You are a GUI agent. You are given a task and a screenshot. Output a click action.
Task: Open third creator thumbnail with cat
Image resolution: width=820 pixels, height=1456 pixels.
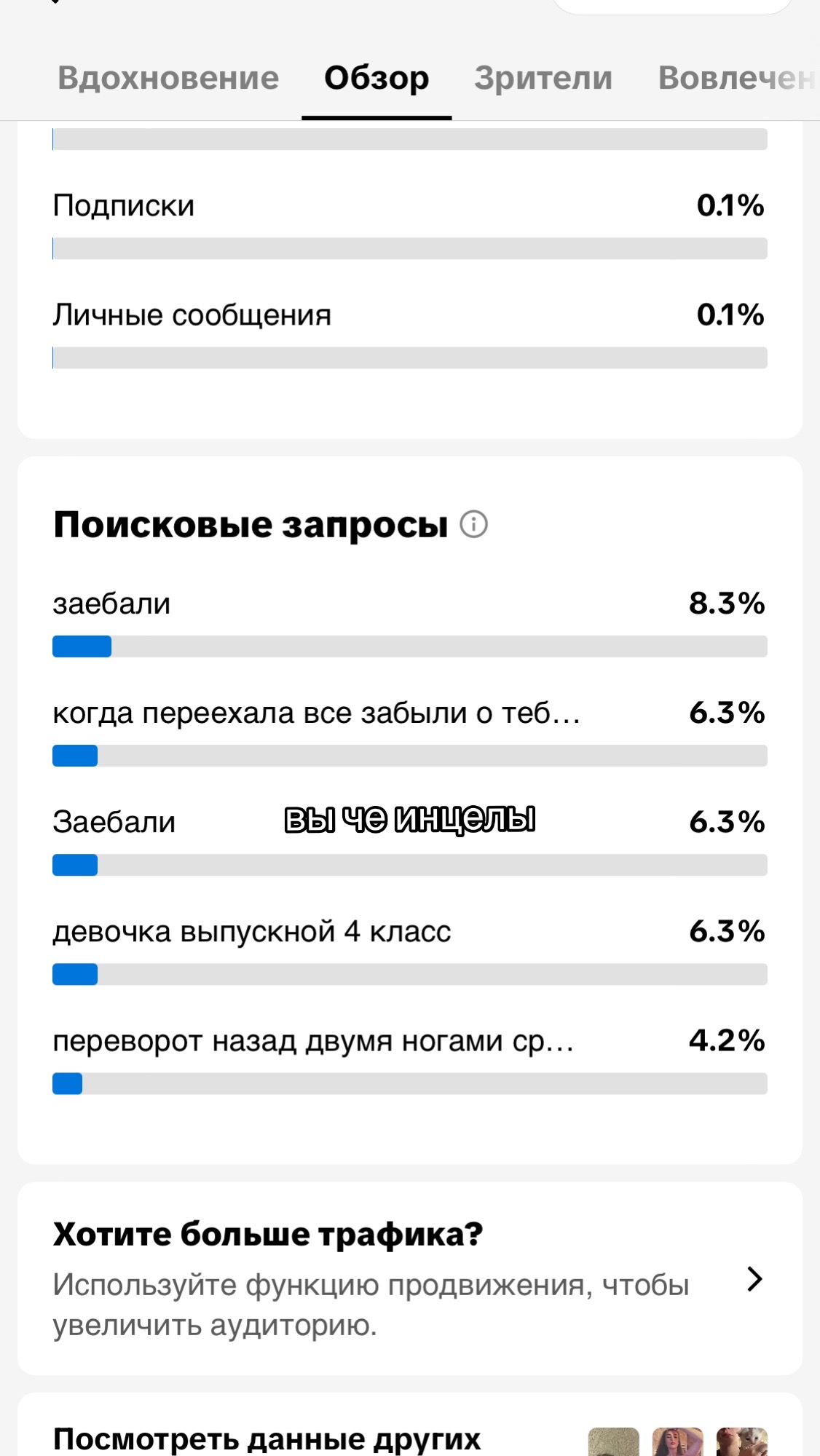click(x=741, y=1441)
